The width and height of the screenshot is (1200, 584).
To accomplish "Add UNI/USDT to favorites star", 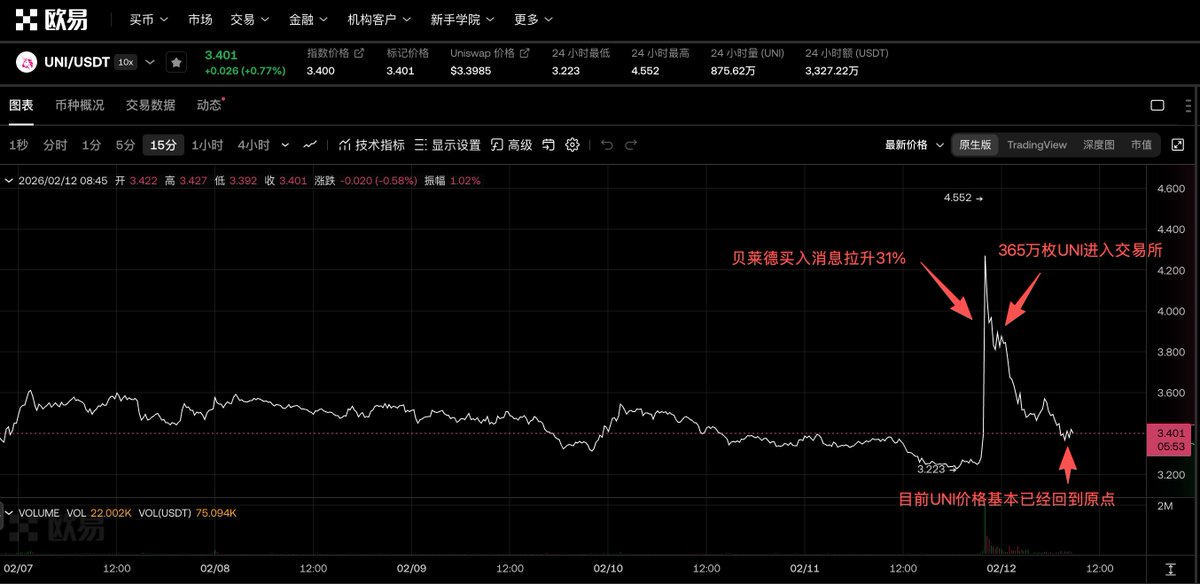I will 176,62.
